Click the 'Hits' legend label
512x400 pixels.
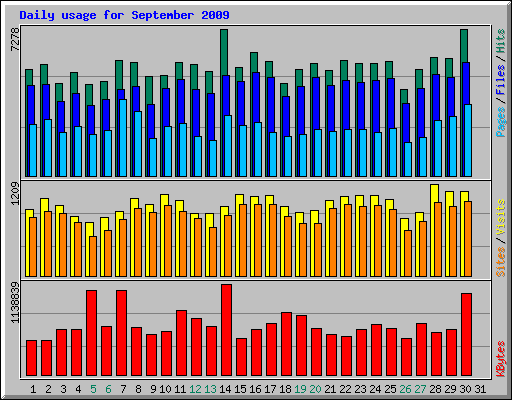point(501,41)
